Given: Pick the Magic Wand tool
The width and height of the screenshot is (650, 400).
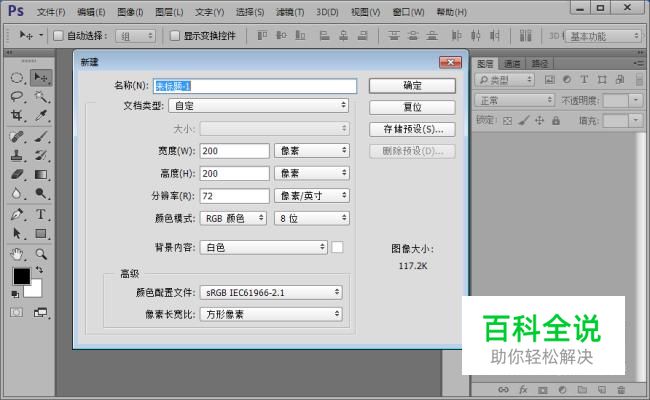Looking at the screenshot, I should tap(42, 96).
